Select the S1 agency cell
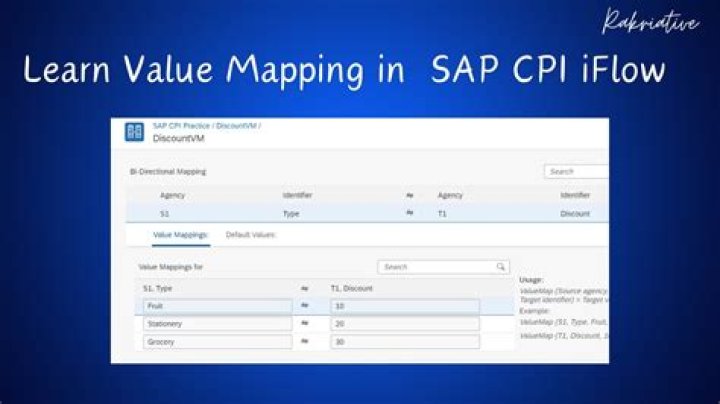Screen dimensions: 720x404 tap(164, 214)
